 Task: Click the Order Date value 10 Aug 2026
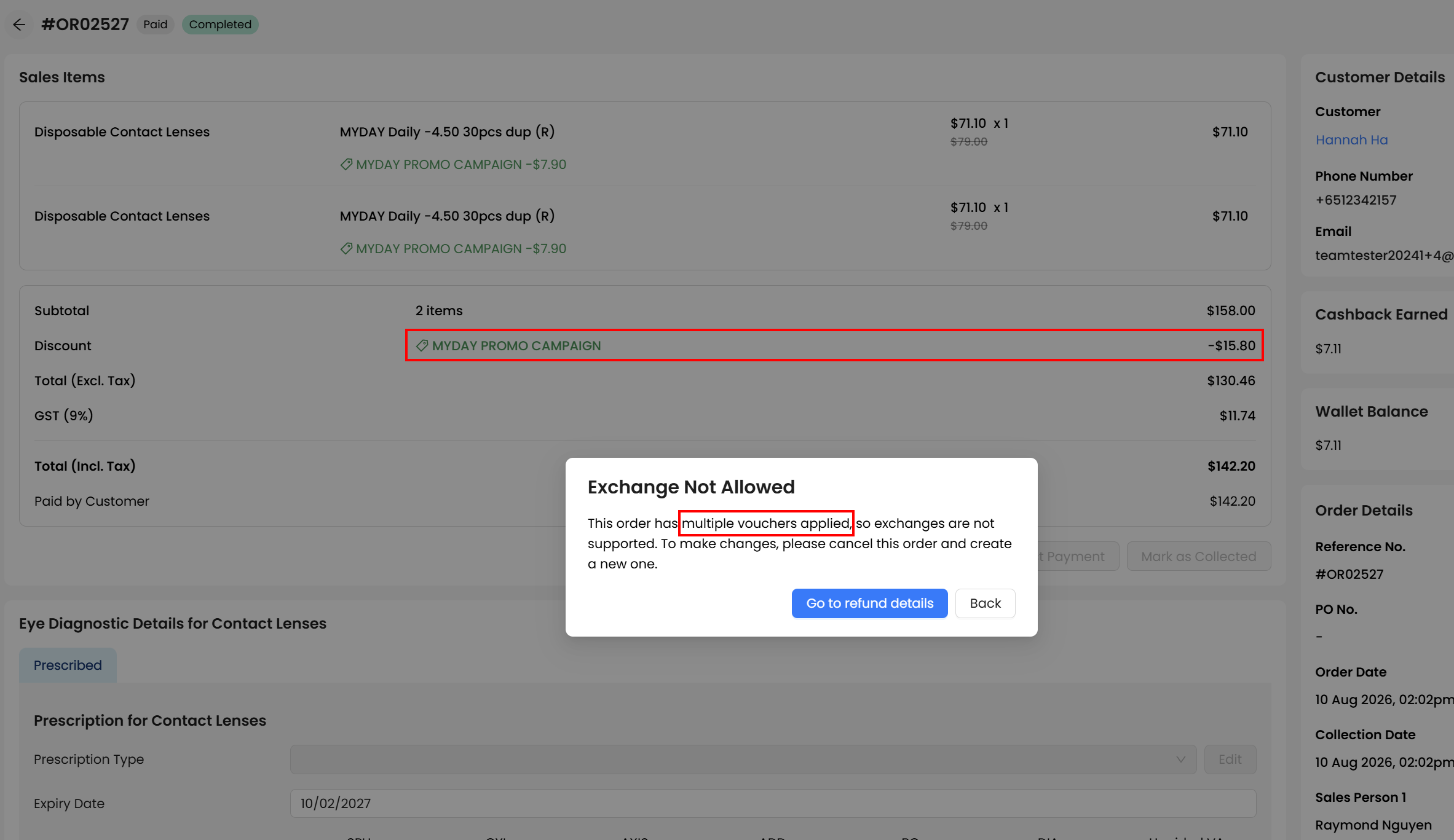1385,699
